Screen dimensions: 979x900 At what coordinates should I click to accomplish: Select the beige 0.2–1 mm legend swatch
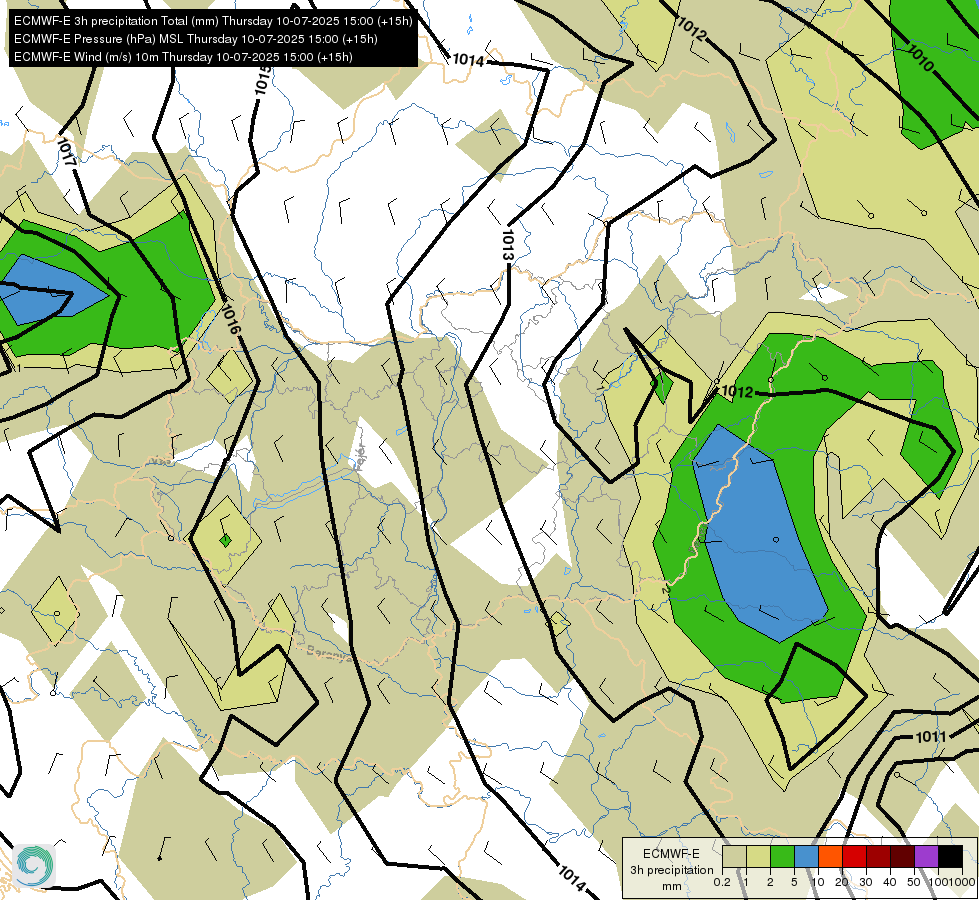(734, 856)
